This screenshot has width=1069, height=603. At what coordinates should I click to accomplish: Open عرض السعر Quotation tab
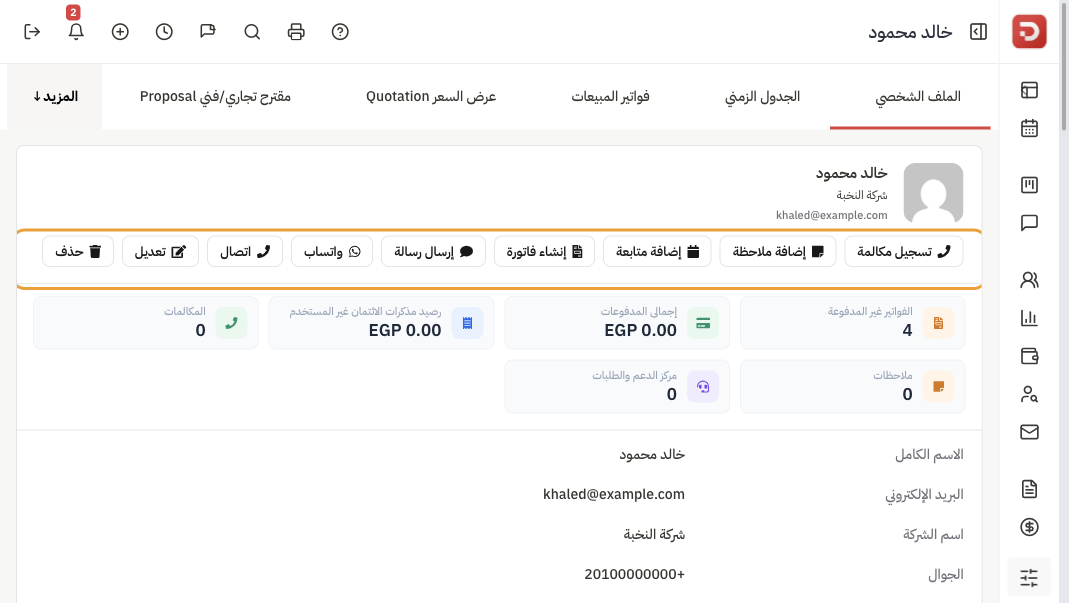431,96
